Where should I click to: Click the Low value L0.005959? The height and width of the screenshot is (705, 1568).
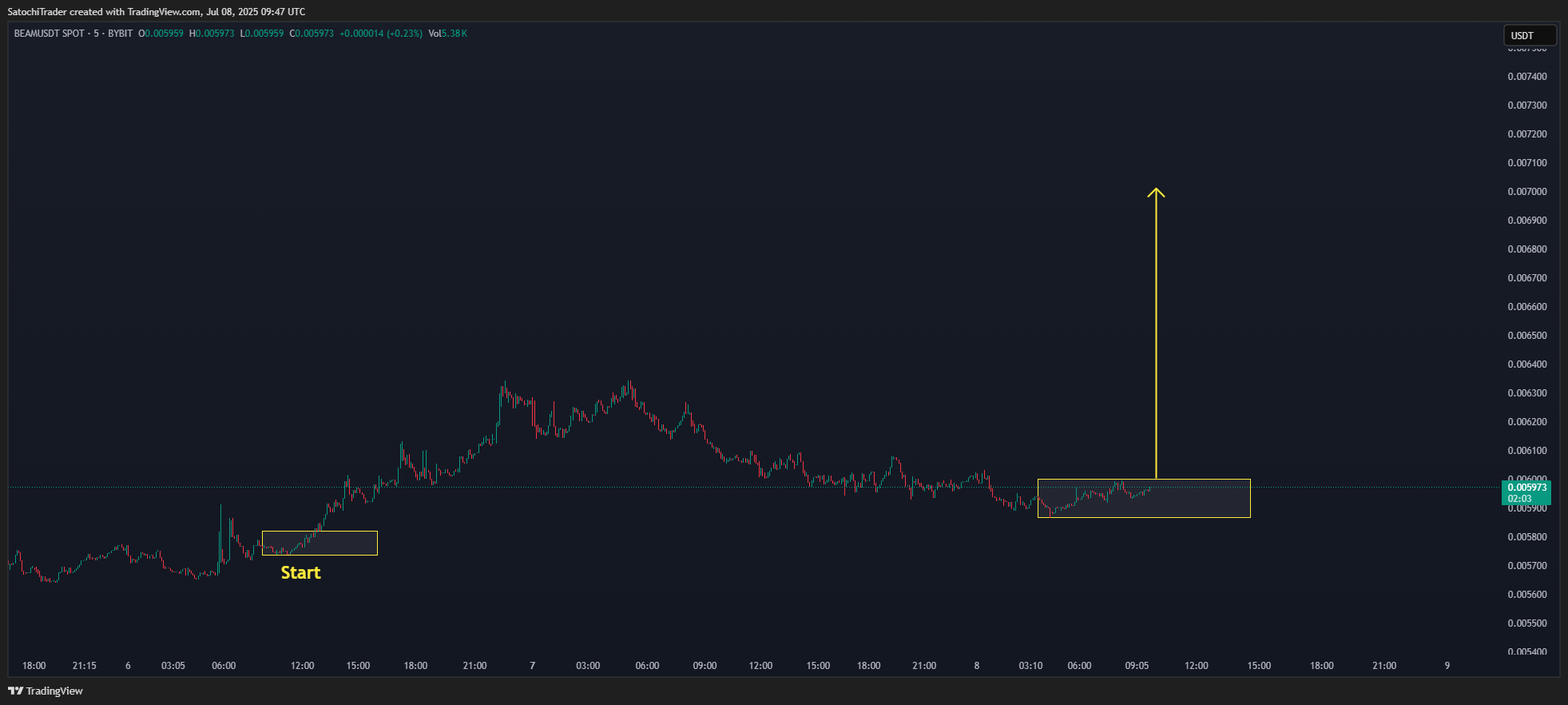[262, 34]
